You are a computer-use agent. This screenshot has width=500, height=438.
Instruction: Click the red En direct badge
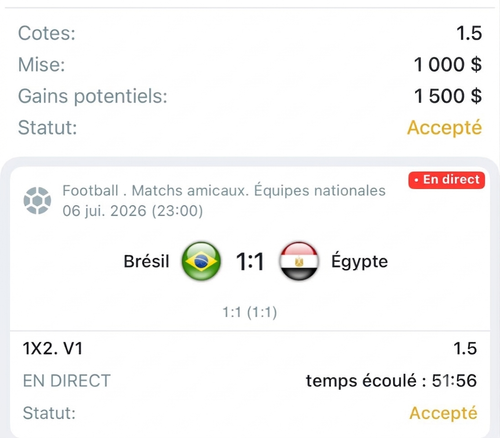pos(447,180)
